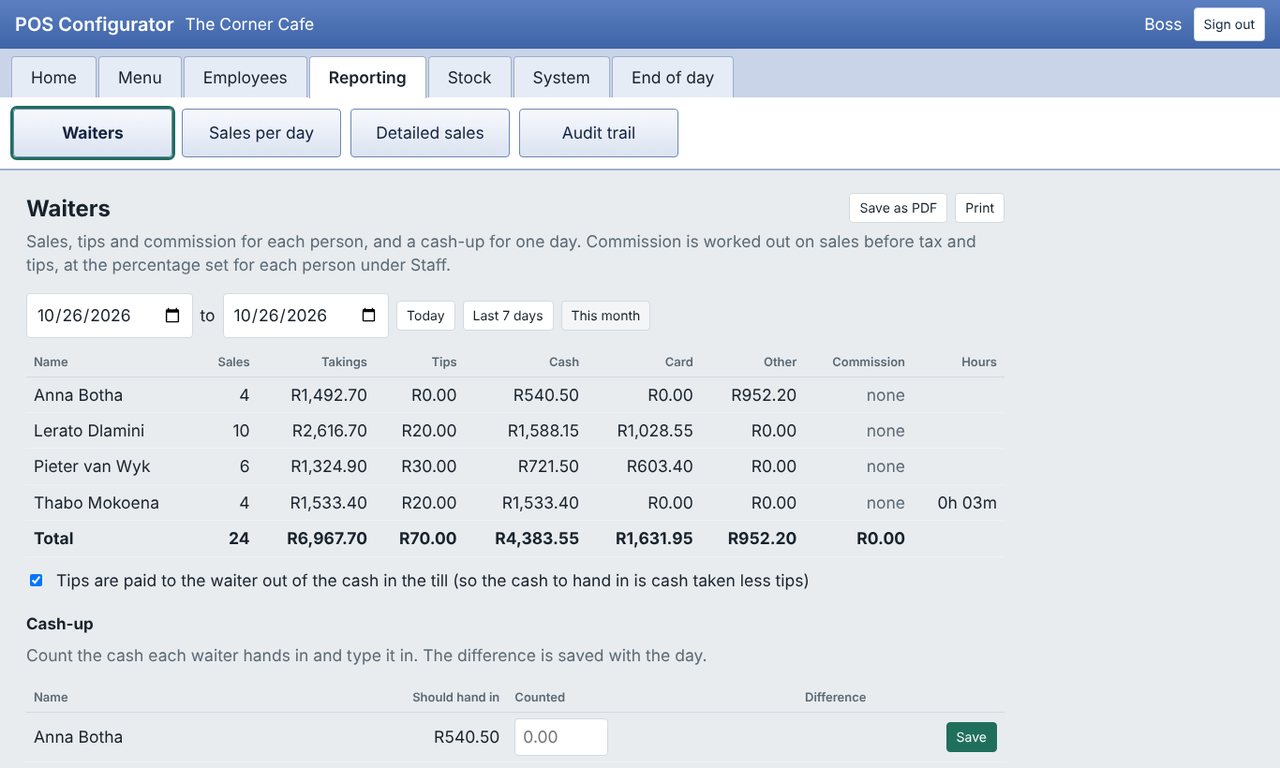Print the Waiters report
Screen dimensions: 1280x768
pyautogui.click(x=980, y=208)
